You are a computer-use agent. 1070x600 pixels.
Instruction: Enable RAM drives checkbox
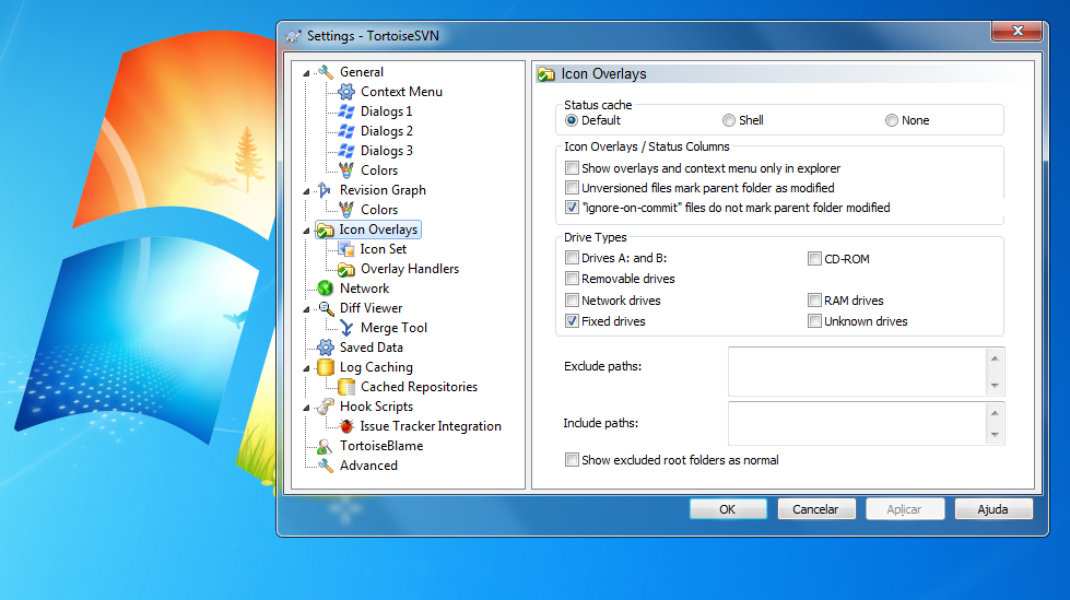[x=814, y=300]
